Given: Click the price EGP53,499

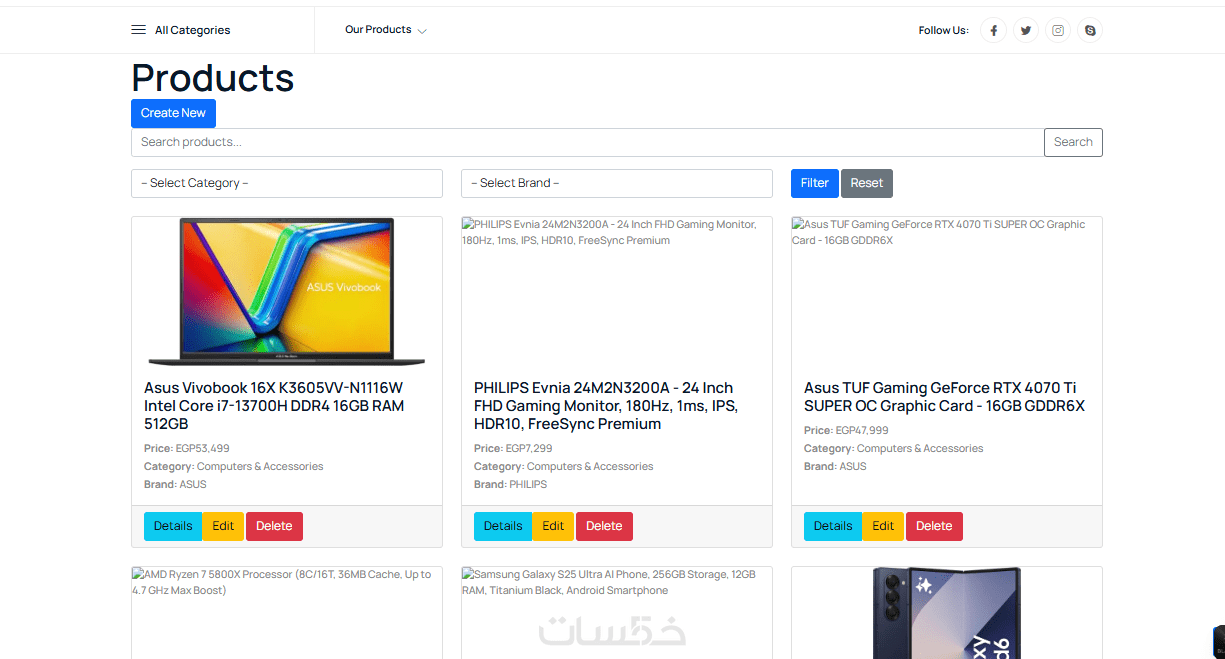Looking at the screenshot, I should [202, 448].
